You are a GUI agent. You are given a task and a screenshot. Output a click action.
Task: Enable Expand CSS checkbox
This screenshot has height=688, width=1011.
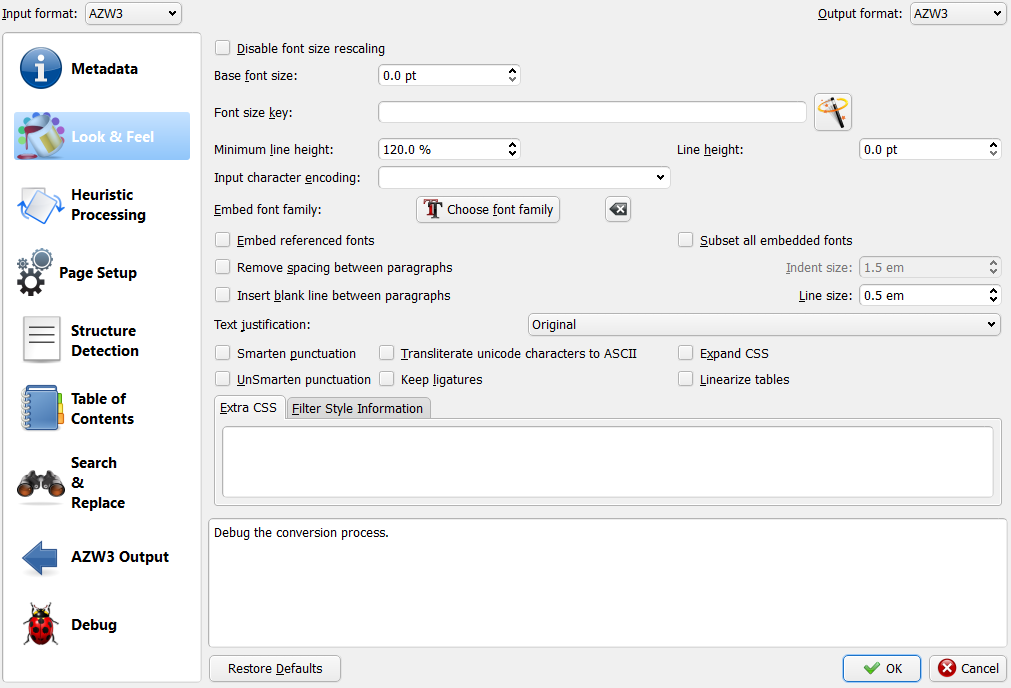click(x=685, y=353)
